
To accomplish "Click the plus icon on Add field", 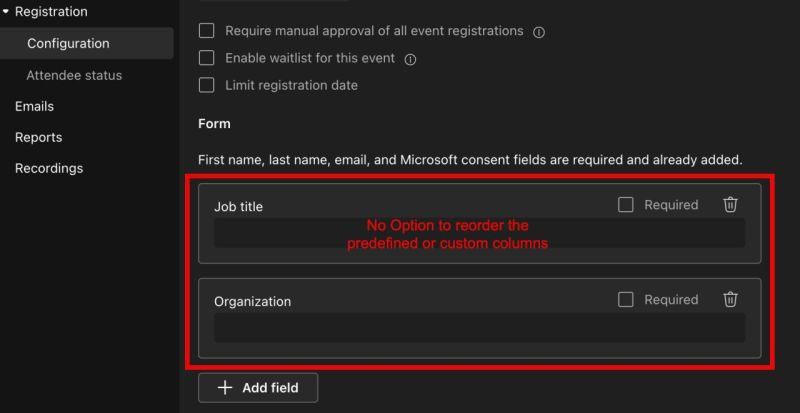I will [x=226, y=388].
